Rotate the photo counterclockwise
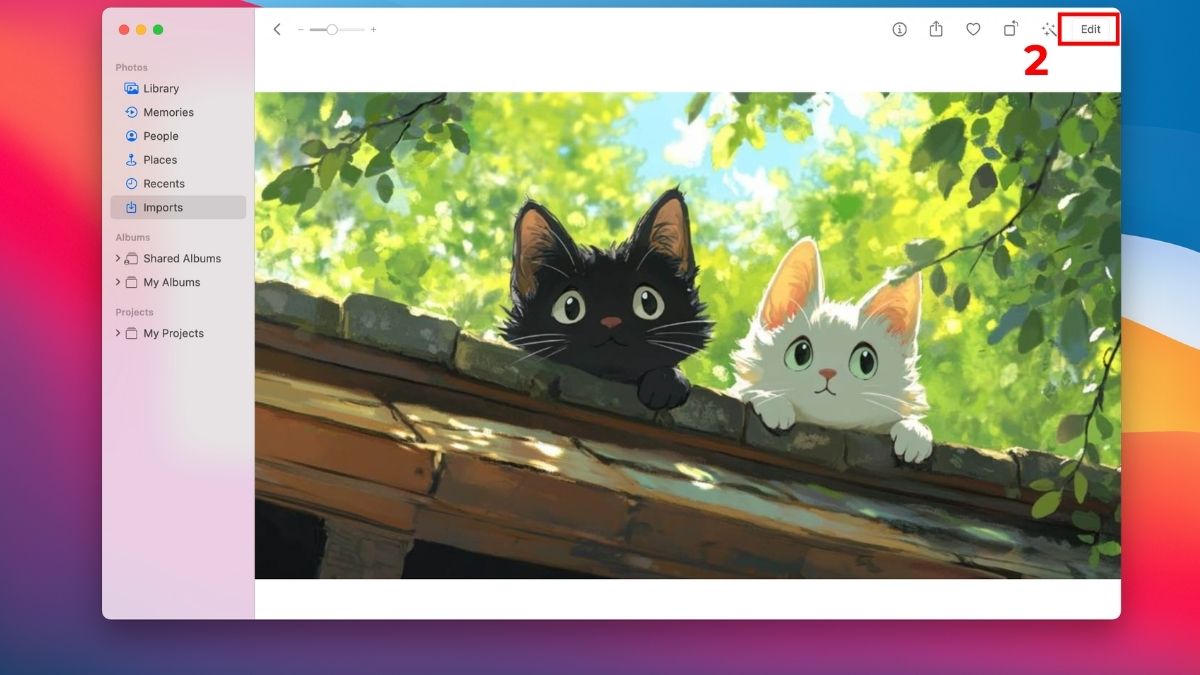This screenshot has height=675, width=1200. click(1011, 29)
